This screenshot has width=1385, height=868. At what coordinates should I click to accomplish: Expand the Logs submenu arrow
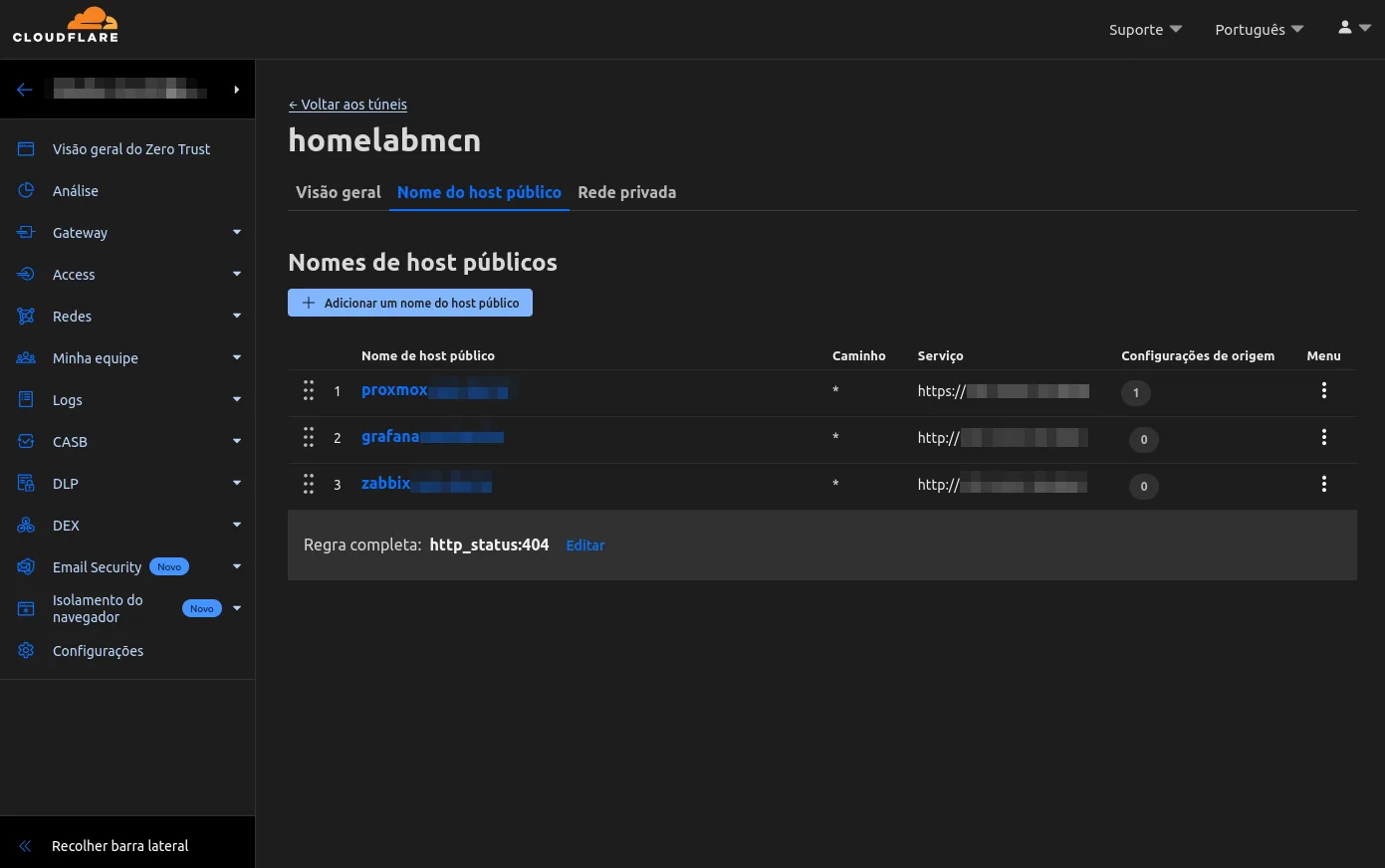(237, 399)
